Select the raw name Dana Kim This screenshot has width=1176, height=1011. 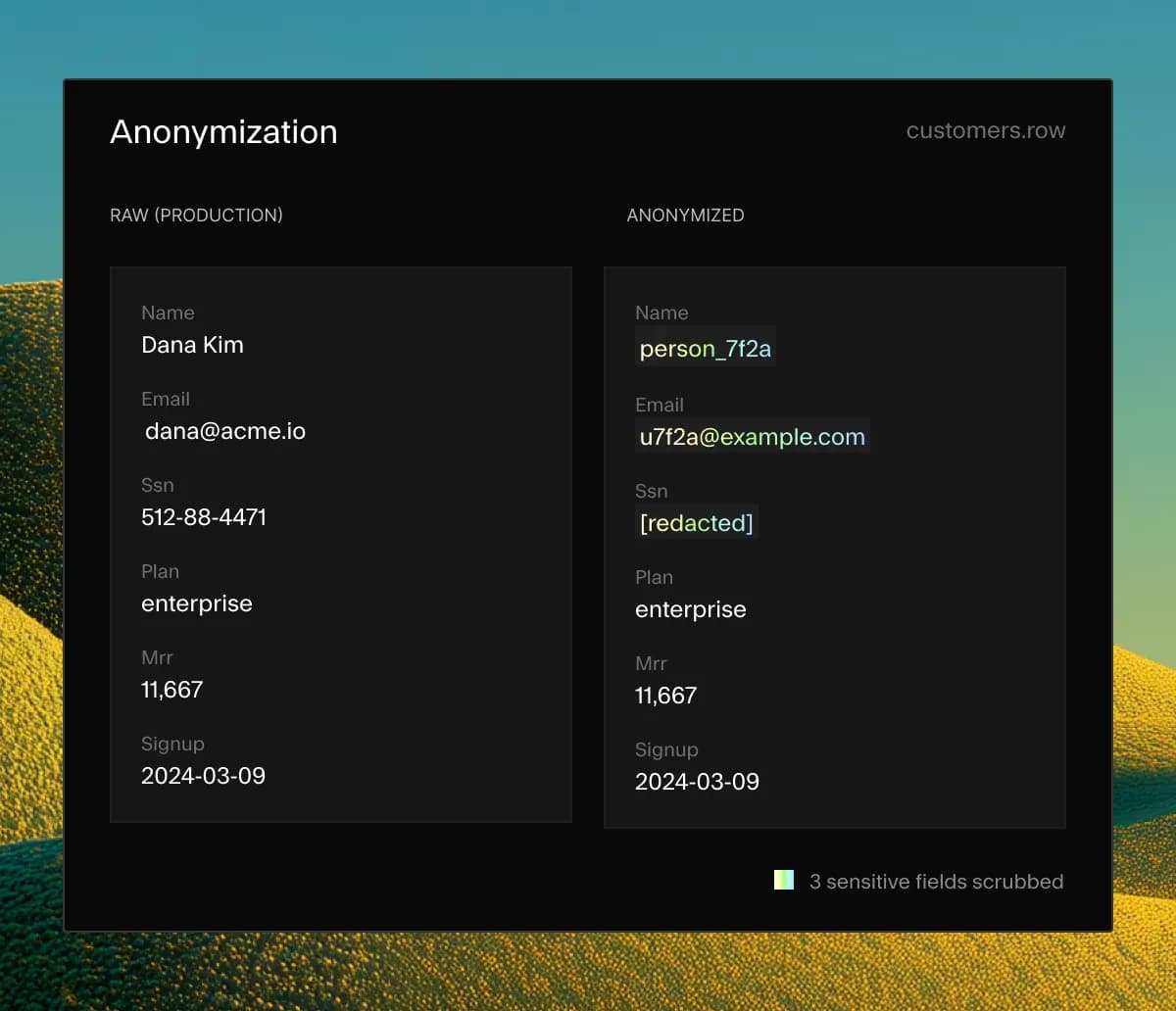pyautogui.click(x=192, y=345)
